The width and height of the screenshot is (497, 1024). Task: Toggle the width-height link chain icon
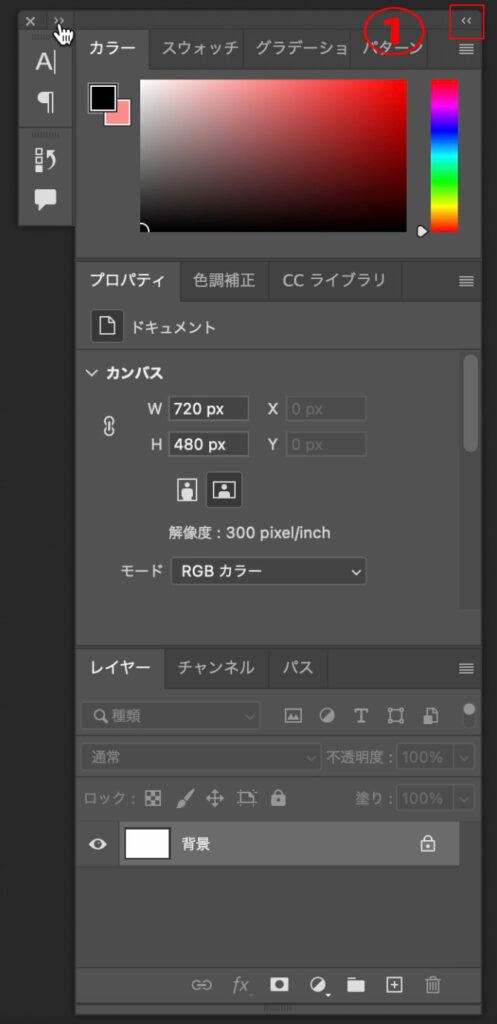coord(109,426)
